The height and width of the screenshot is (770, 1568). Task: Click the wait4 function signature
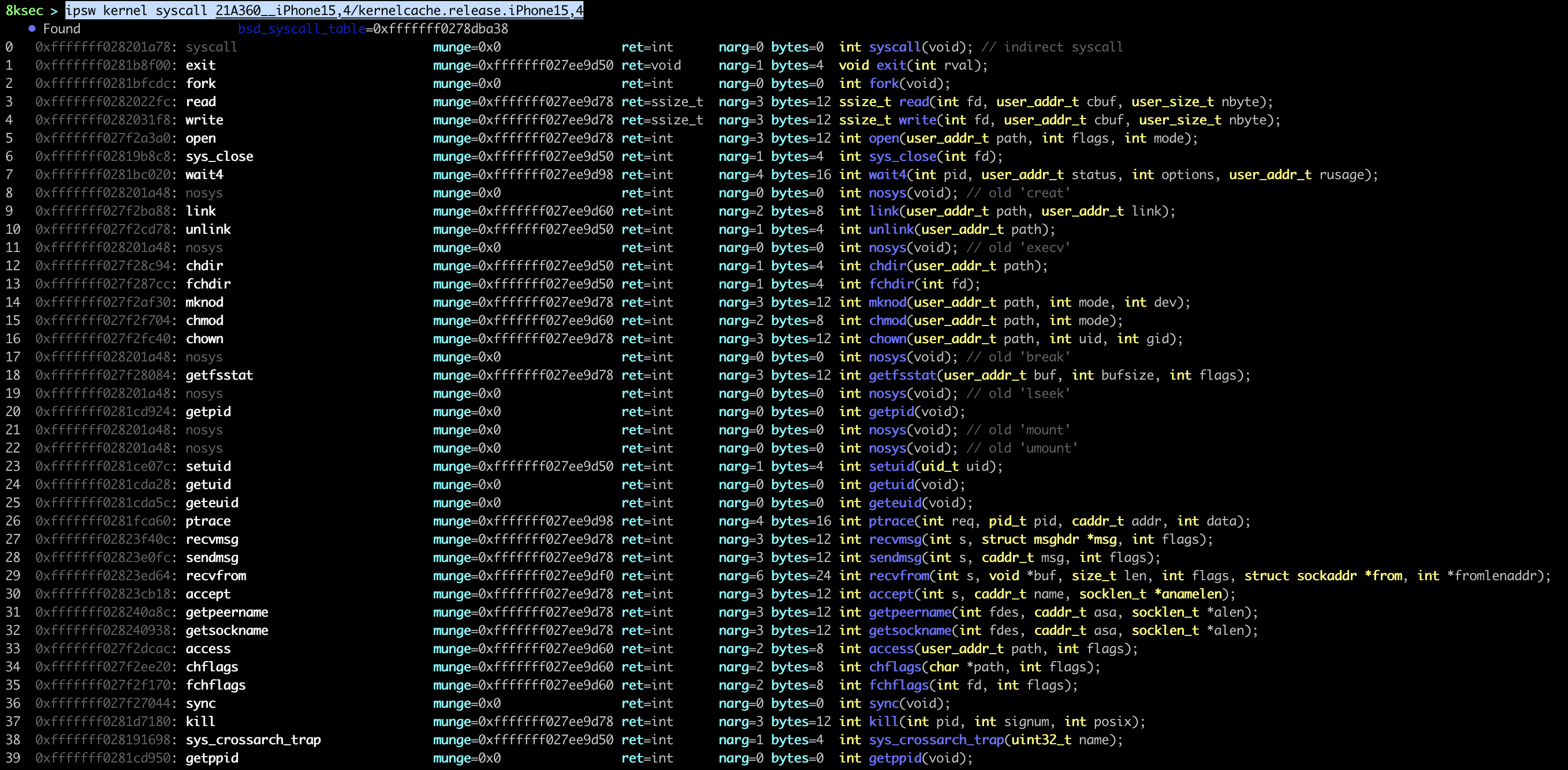(1108, 175)
